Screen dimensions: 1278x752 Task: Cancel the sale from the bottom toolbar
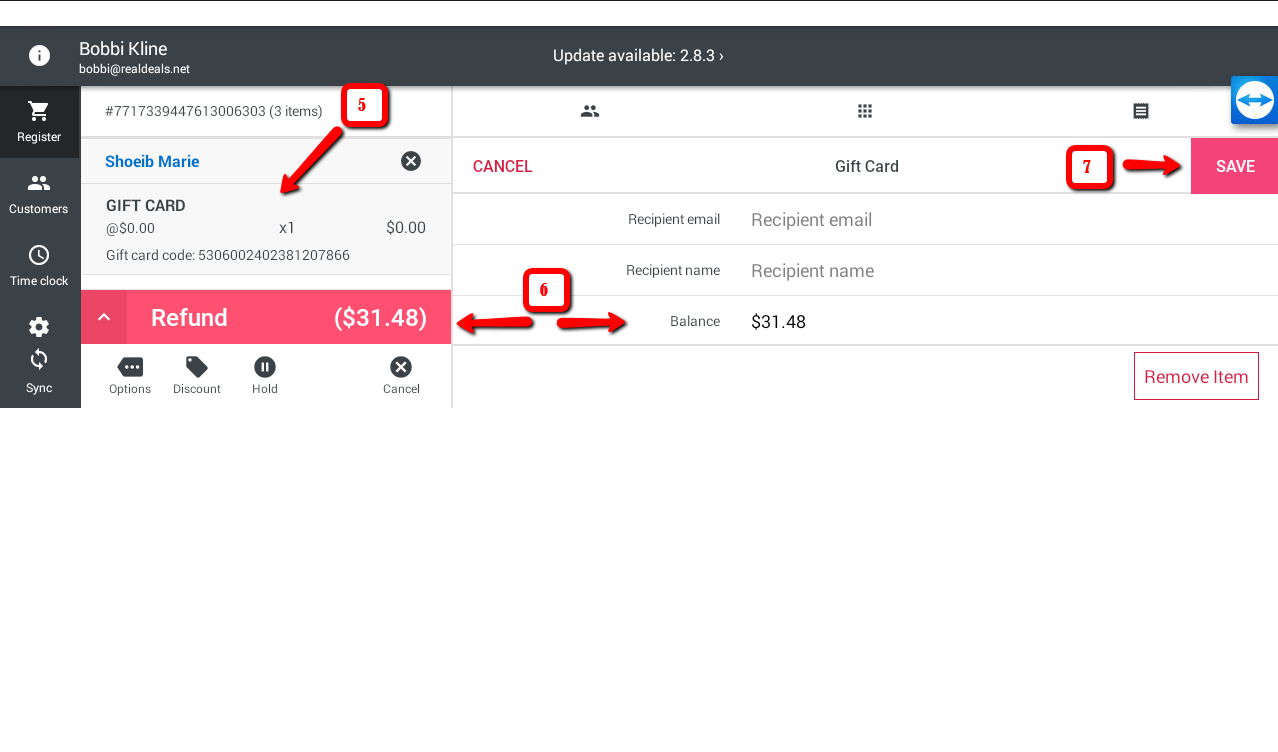tap(401, 375)
